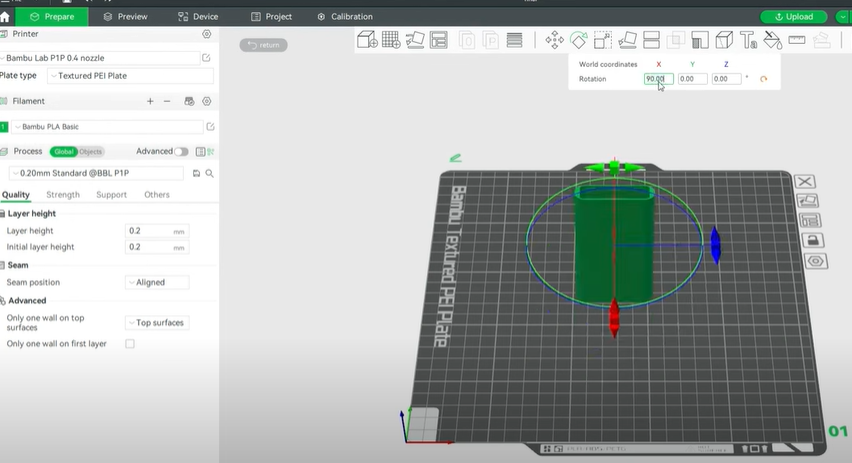Viewport: 852px width, 463px height.
Task: Save the process preset via disk icon
Action: (x=196, y=173)
